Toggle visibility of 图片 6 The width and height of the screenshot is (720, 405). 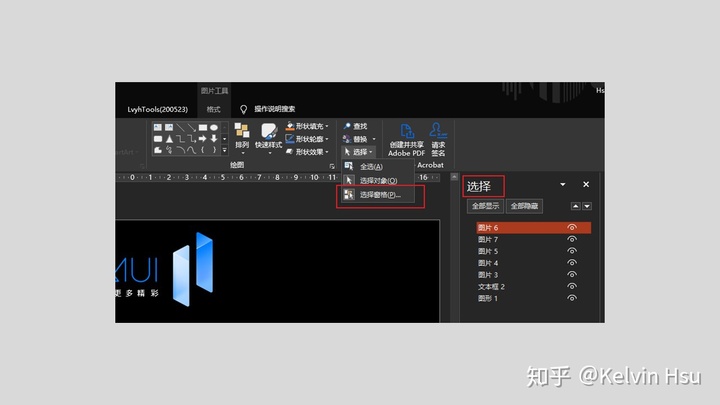tap(572, 227)
